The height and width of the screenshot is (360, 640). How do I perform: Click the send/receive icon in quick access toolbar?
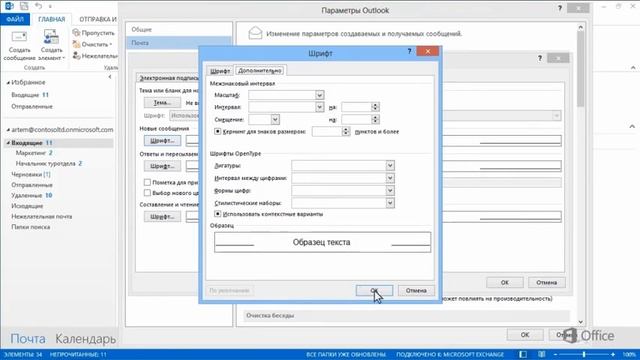[x=24, y=6]
